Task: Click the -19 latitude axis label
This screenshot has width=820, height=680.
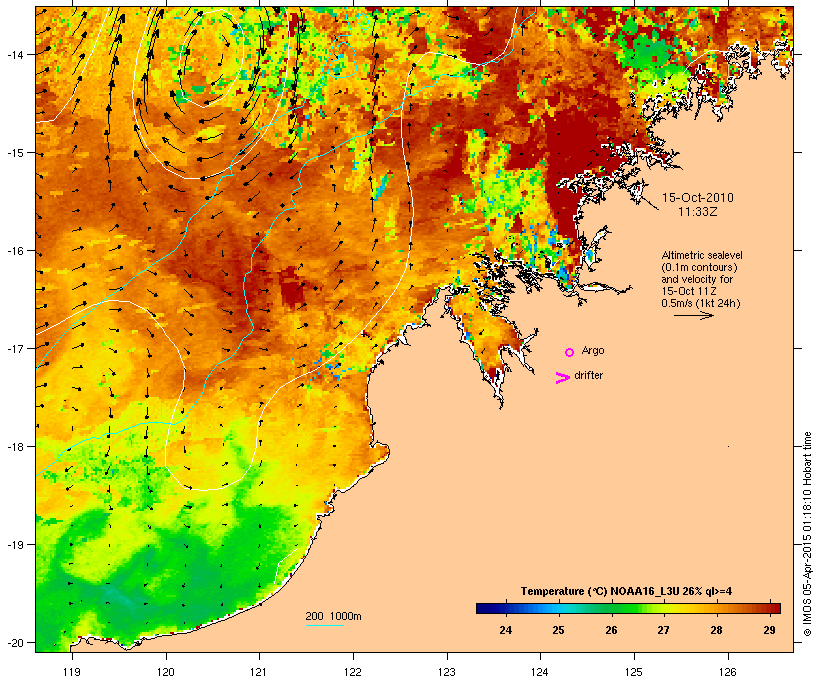Action: click(x=14, y=545)
